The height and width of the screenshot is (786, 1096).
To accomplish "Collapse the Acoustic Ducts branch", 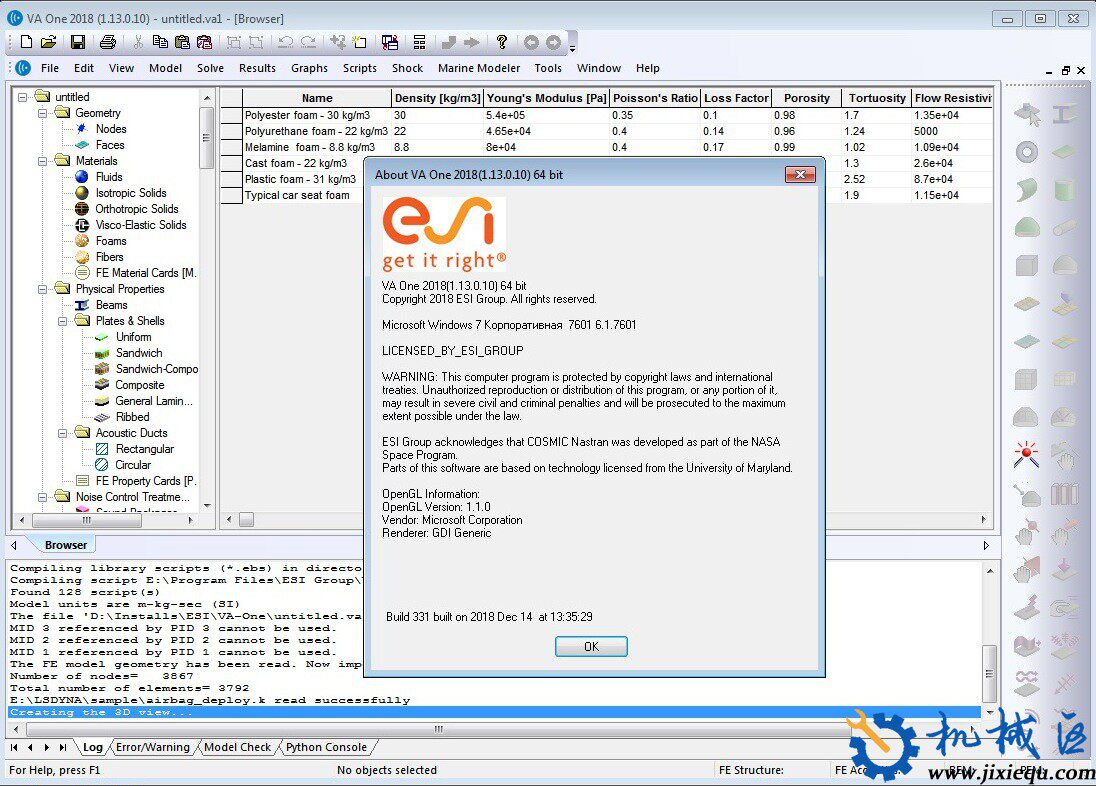I will [x=62, y=433].
